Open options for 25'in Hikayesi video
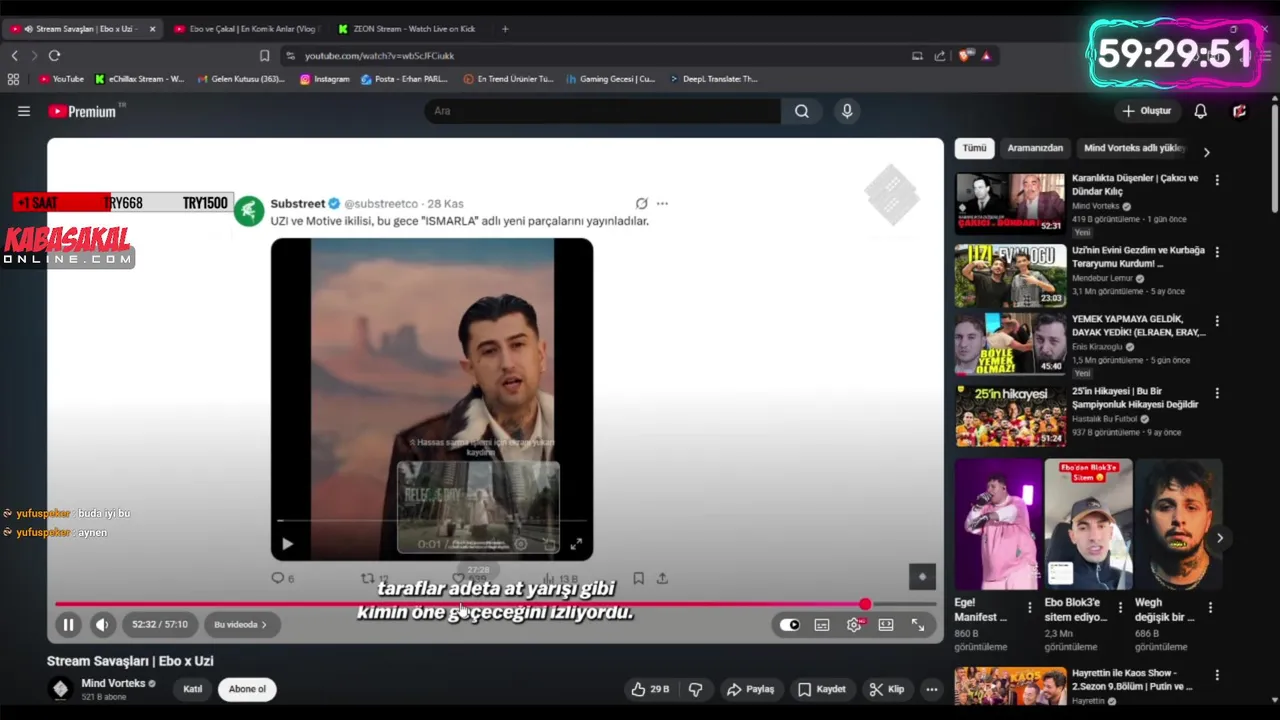1280x720 pixels. pyautogui.click(x=1217, y=393)
